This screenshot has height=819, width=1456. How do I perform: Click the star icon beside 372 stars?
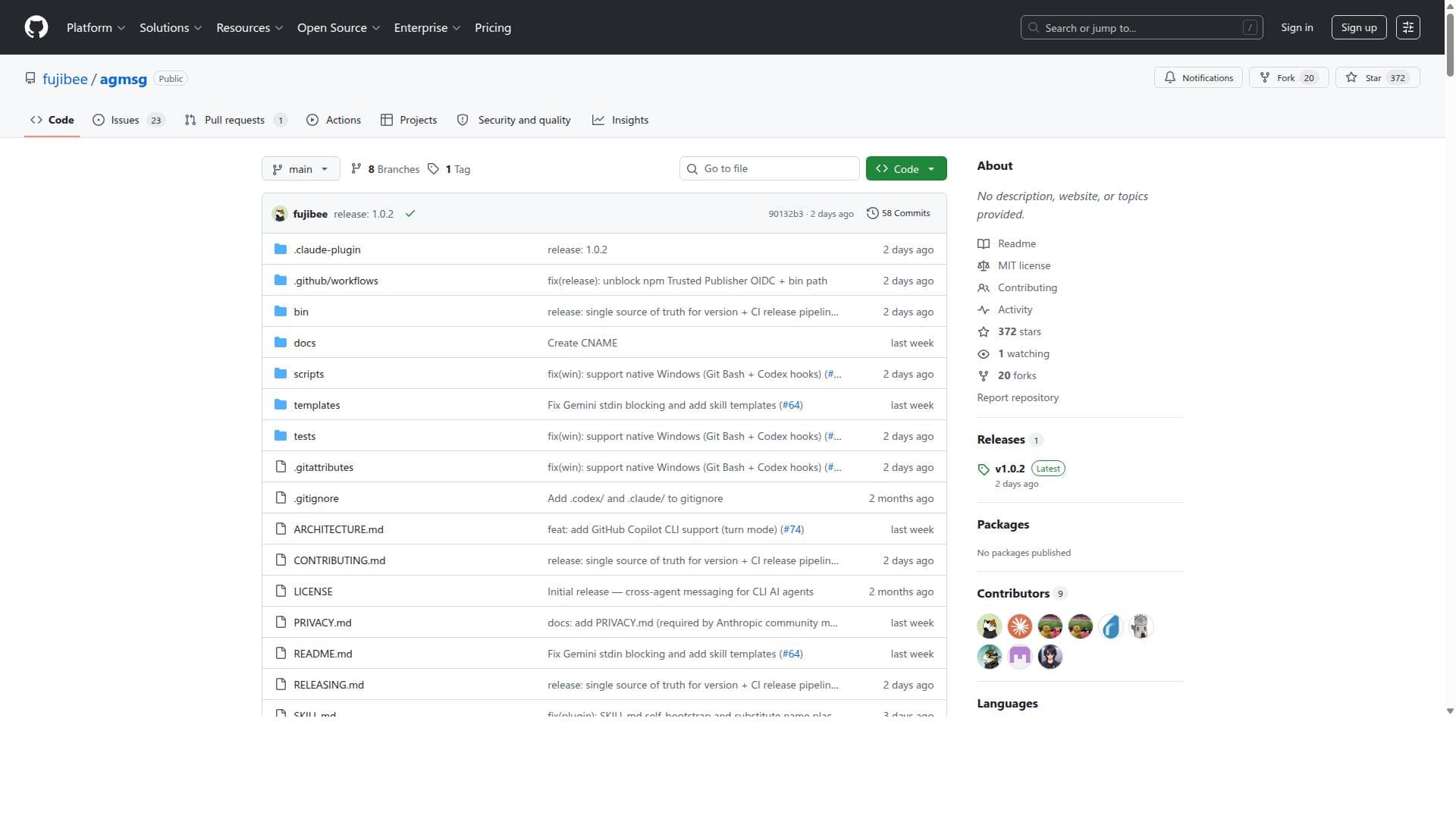[x=984, y=332]
